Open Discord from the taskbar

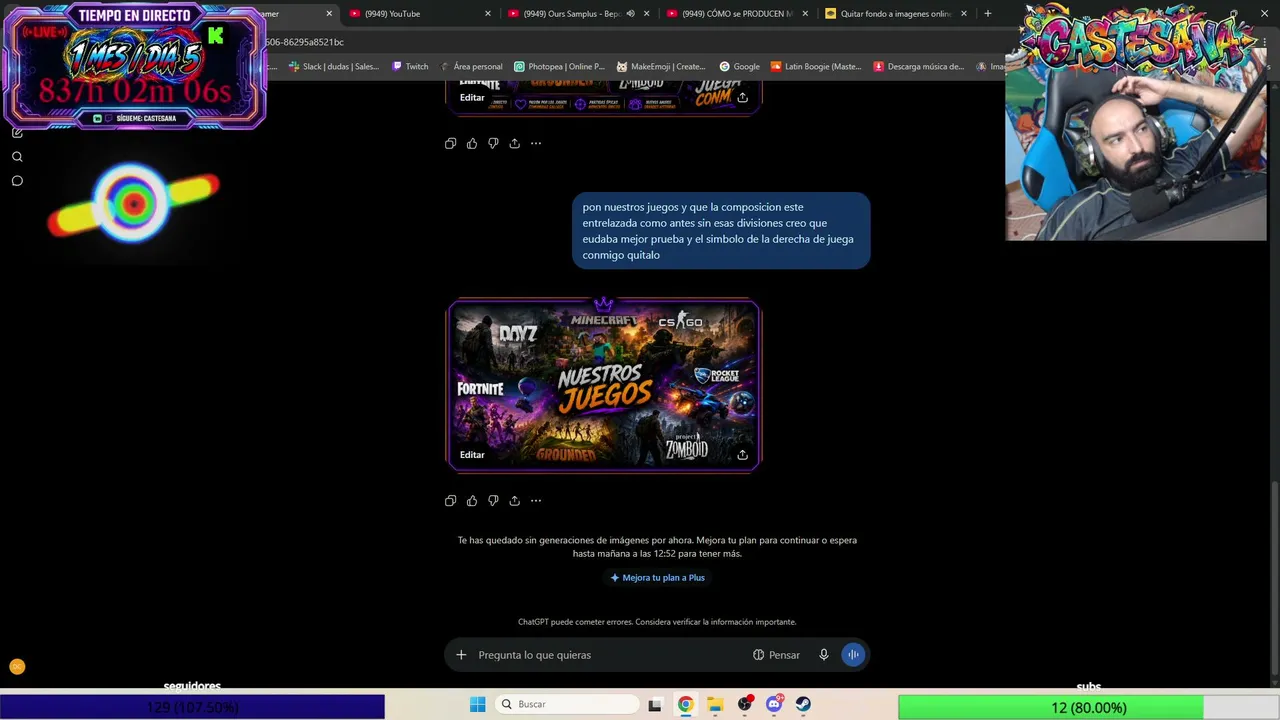774,704
